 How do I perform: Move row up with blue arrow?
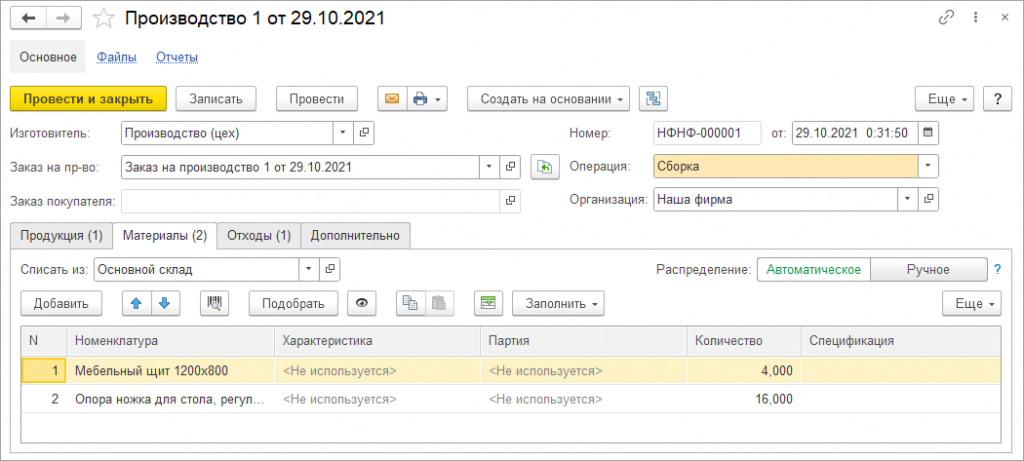click(x=135, y=303)
